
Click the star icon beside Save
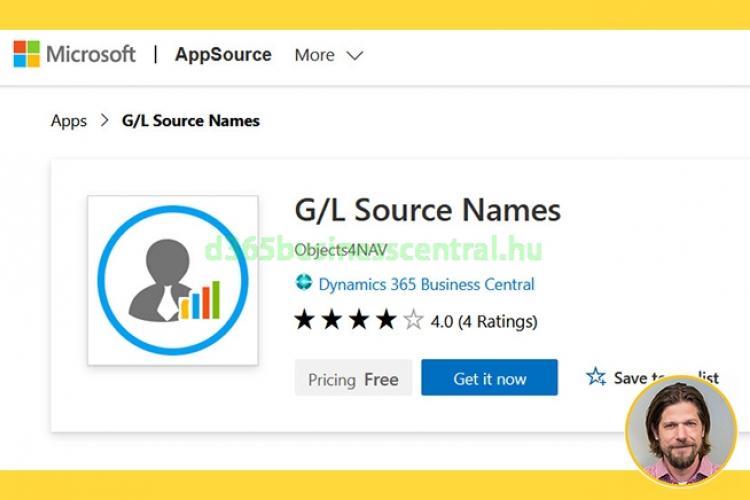point(596,377)
